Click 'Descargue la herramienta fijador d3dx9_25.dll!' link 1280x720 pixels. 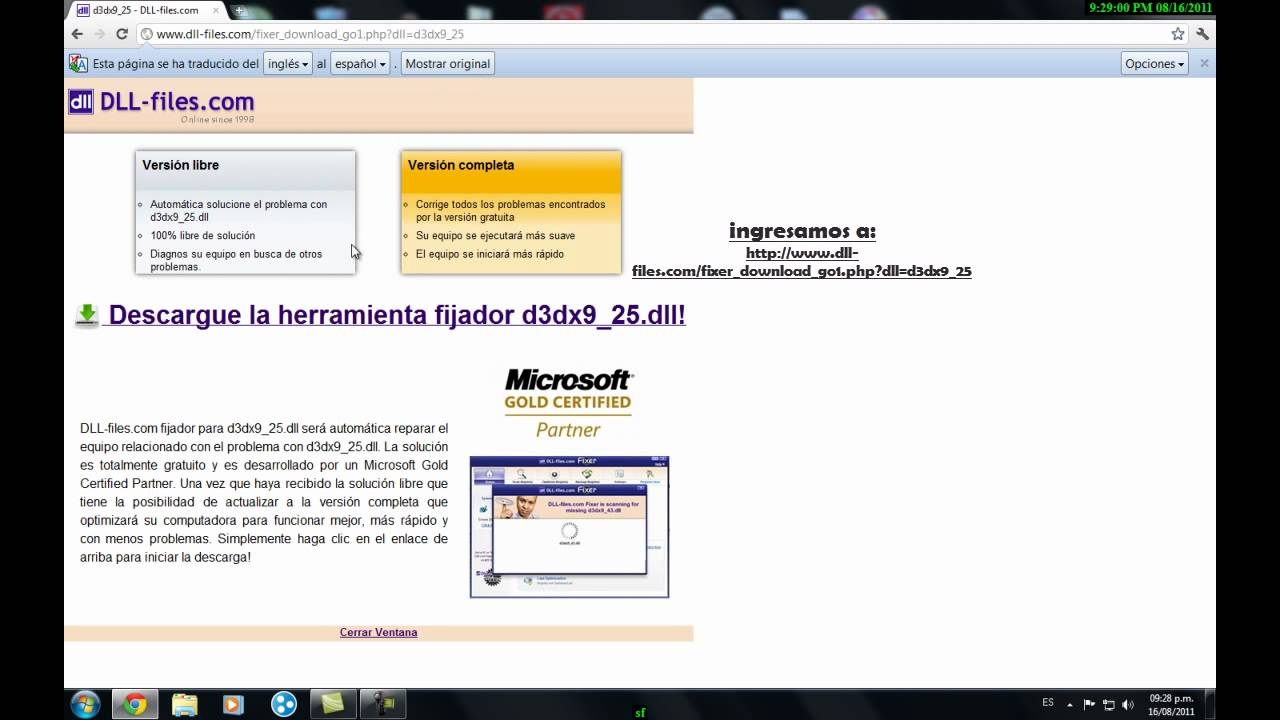397,315
